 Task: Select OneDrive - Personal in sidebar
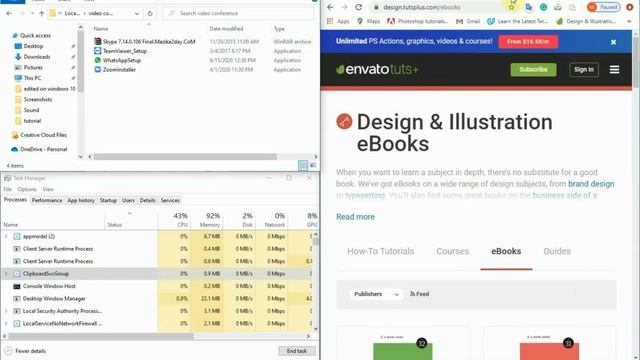40,149
